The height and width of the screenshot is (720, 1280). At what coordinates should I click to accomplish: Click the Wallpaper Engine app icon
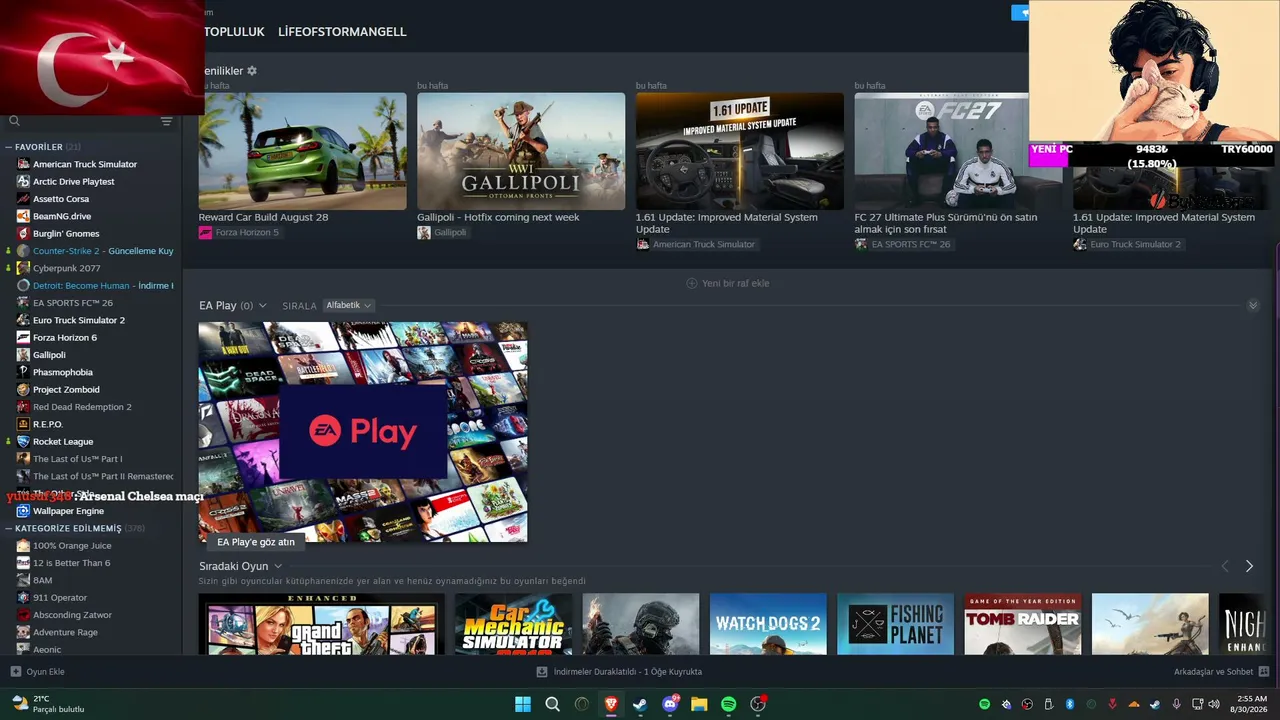23,511
